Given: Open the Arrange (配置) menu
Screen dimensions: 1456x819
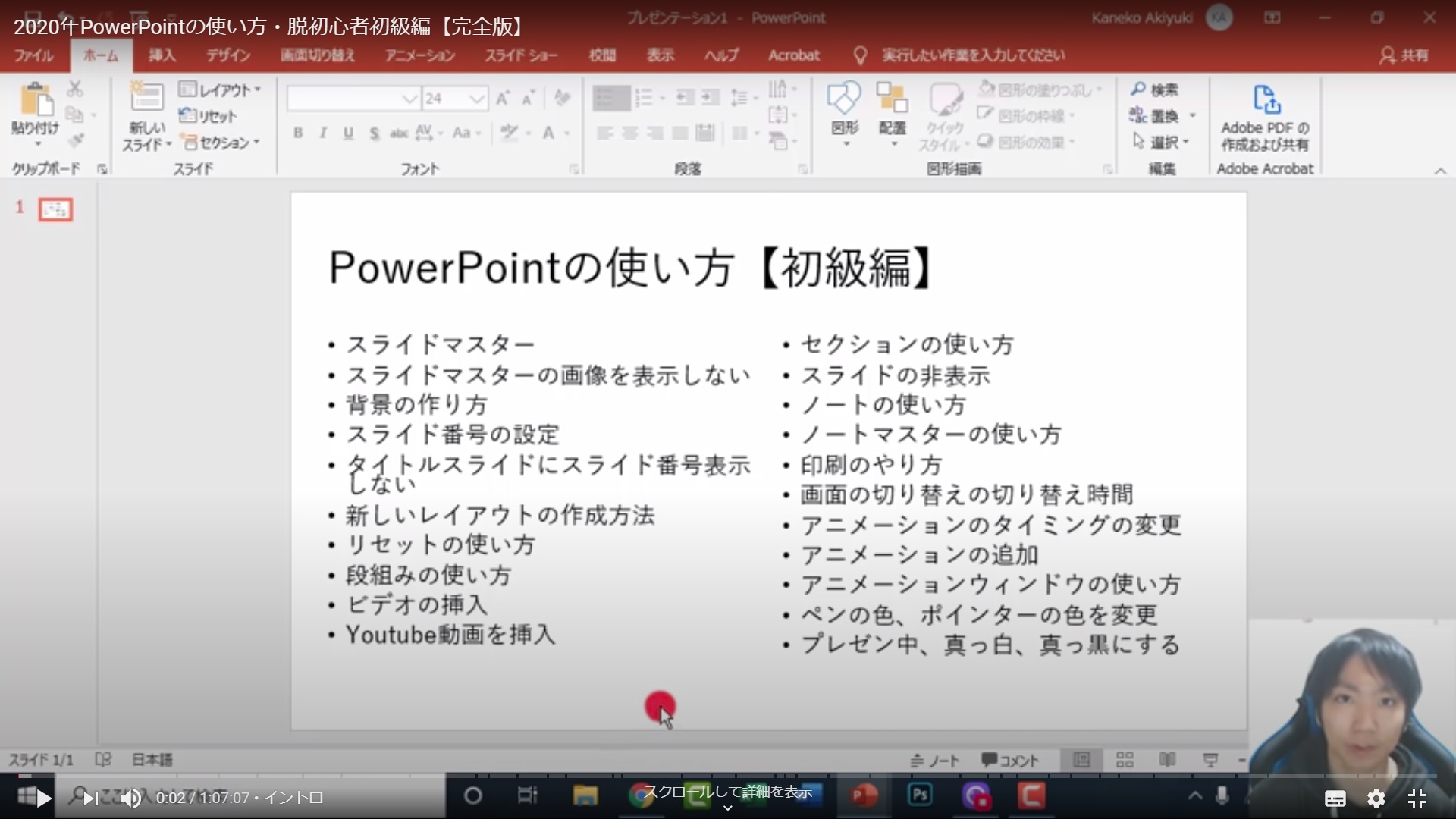Looking at the screenshot, I should coord(892,112).
